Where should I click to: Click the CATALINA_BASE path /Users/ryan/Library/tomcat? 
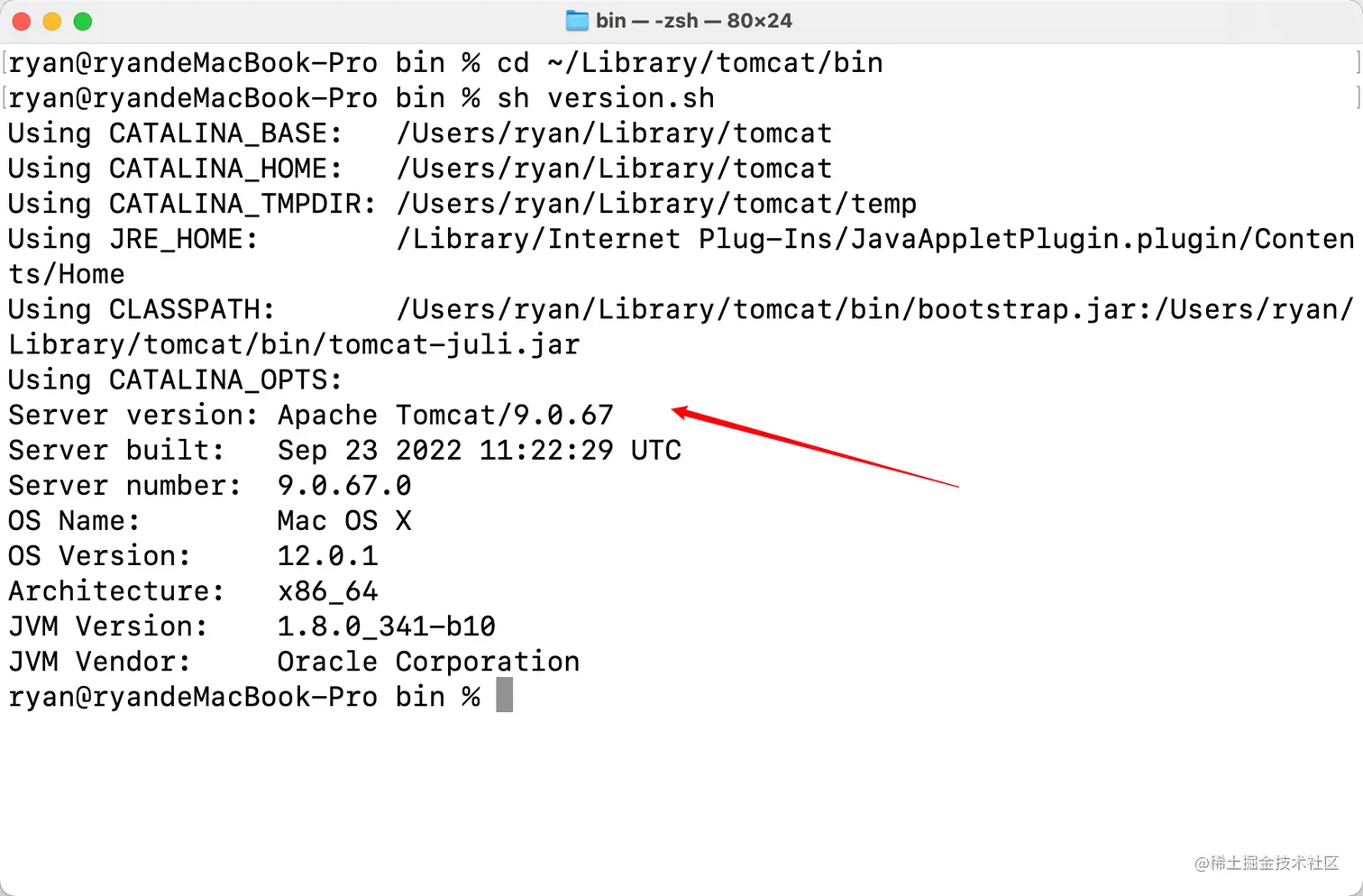[614, 133]
